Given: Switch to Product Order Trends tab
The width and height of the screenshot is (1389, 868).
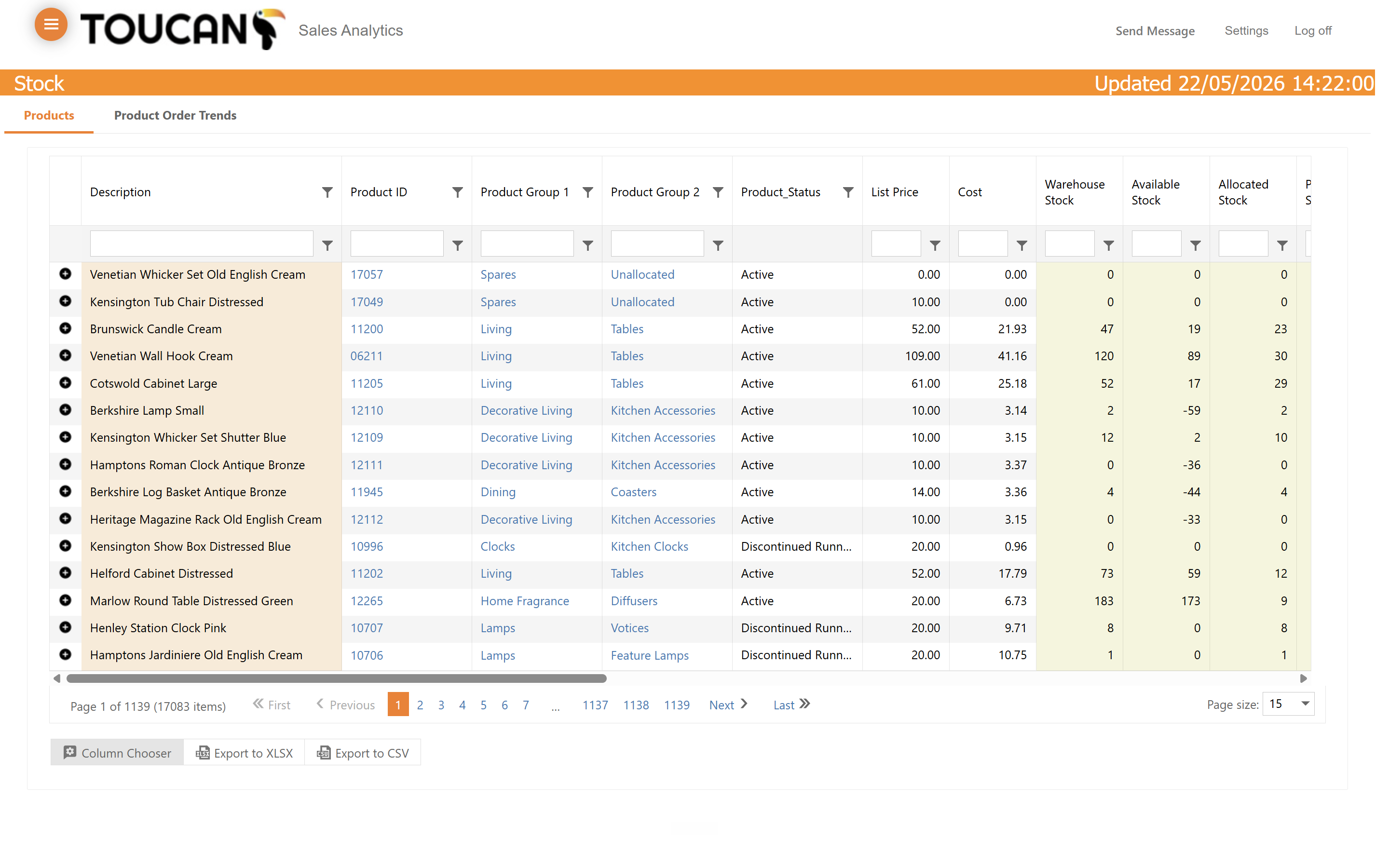Looking at the screenshot, I should (175, 115).
